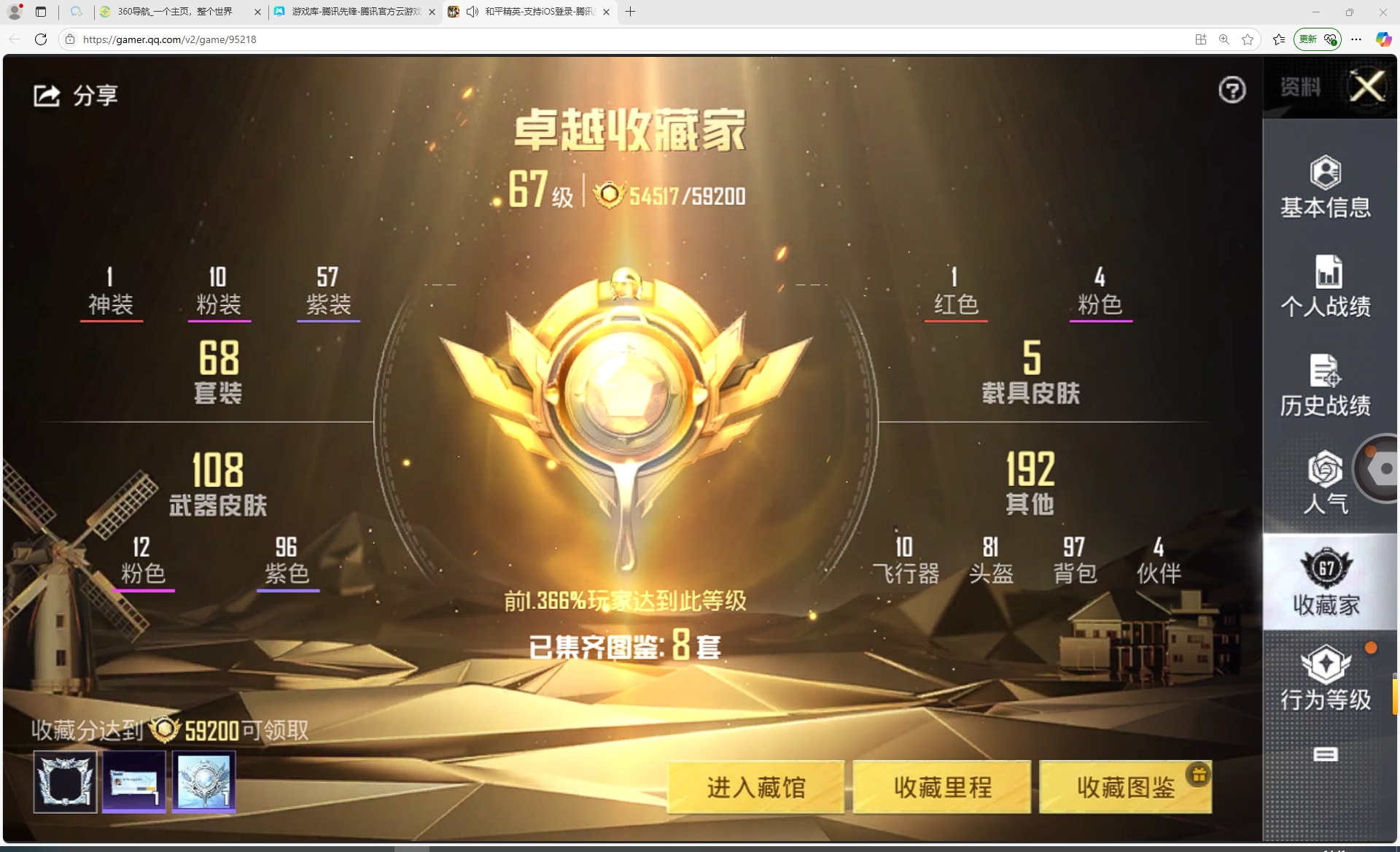1400x852 pixels.
Task: Click the 进入藏馆 button
Action: (756, 787)
